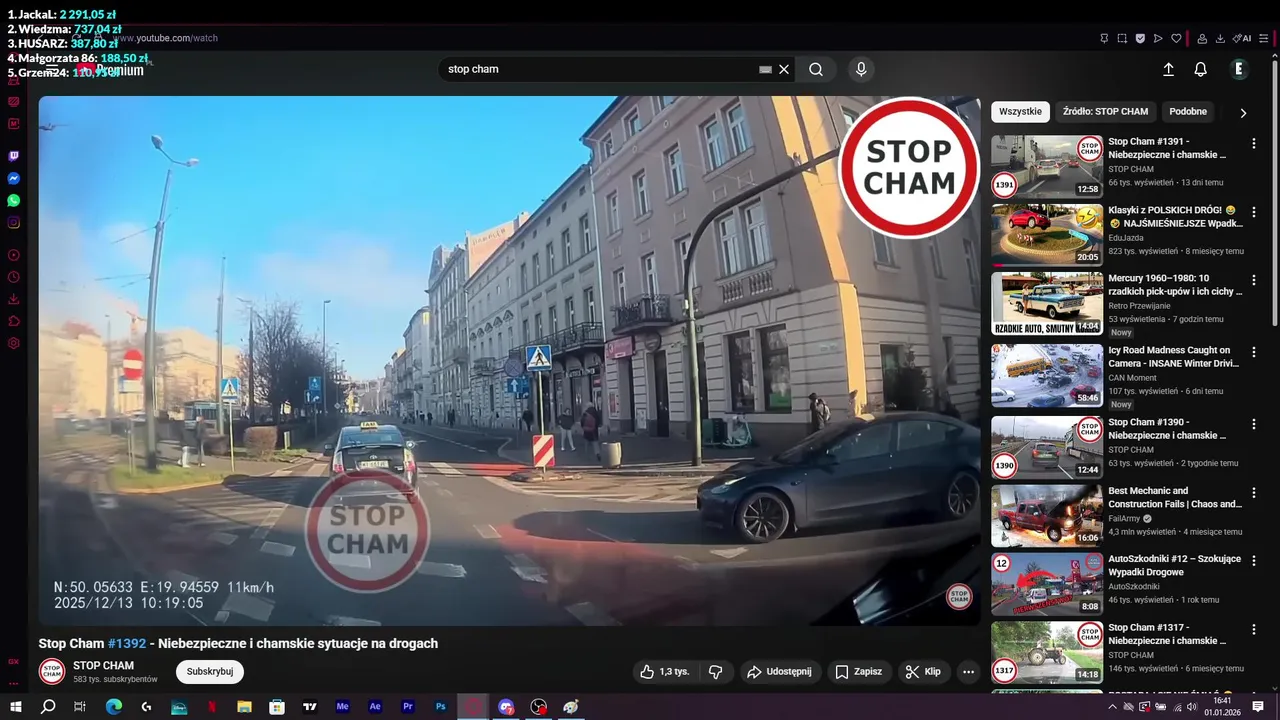This screenshot has width=1280, height=720.
Task: Open Twitch from the Opera sidebar
Action: tap(14, 156)
